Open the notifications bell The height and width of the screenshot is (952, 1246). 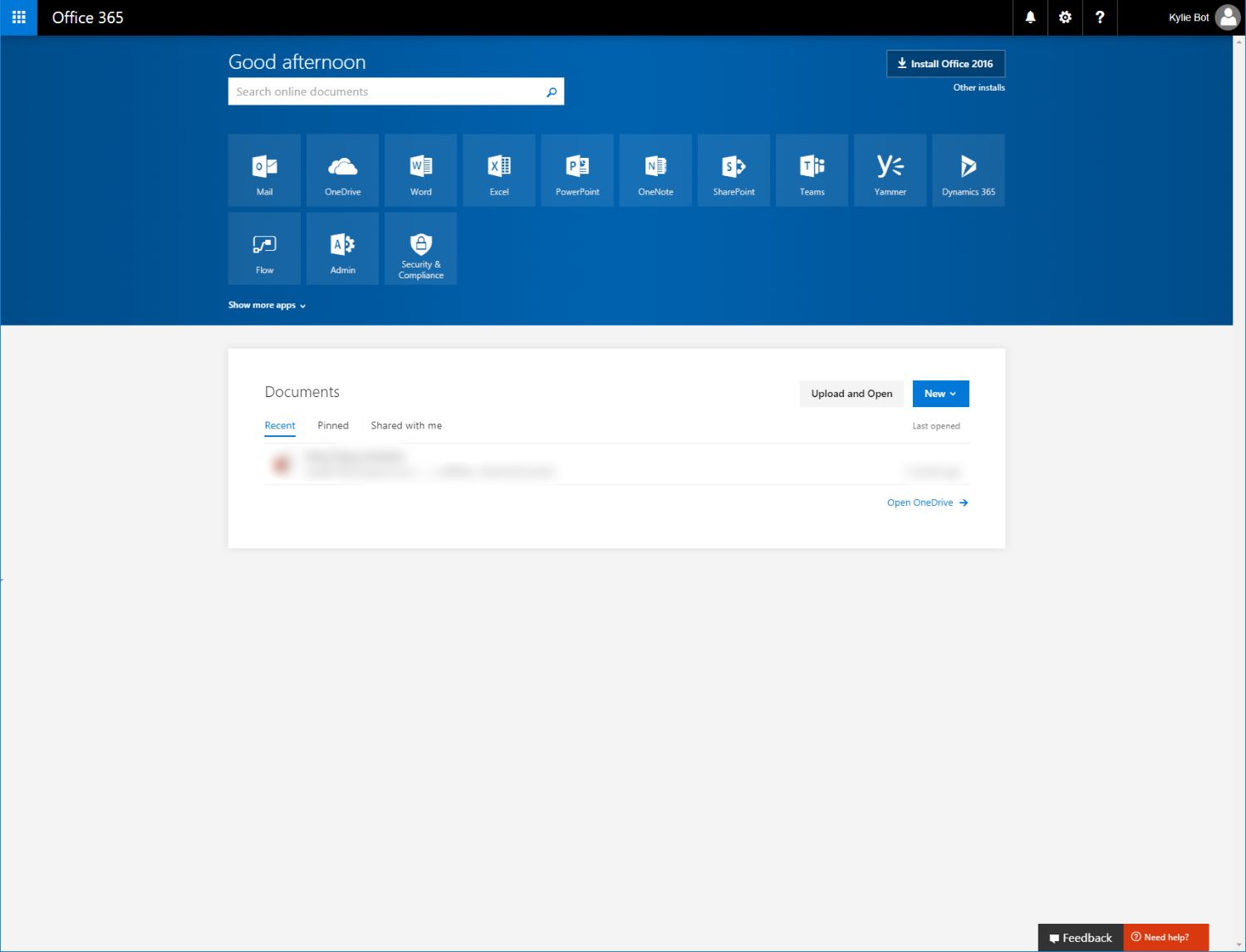(x=1030, y=17)
